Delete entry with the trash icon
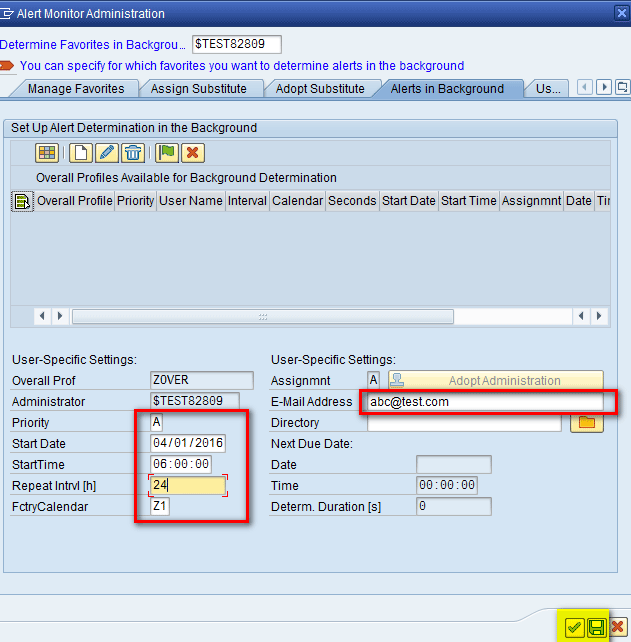The image size is (631, 642). click(133, 153)
